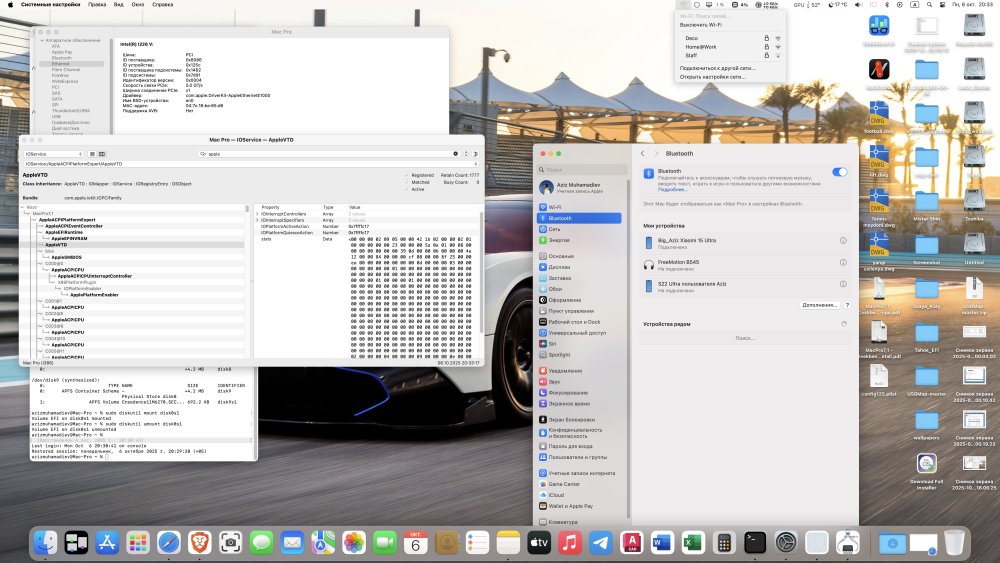Open iCloud settings pane

coord(579,495)
